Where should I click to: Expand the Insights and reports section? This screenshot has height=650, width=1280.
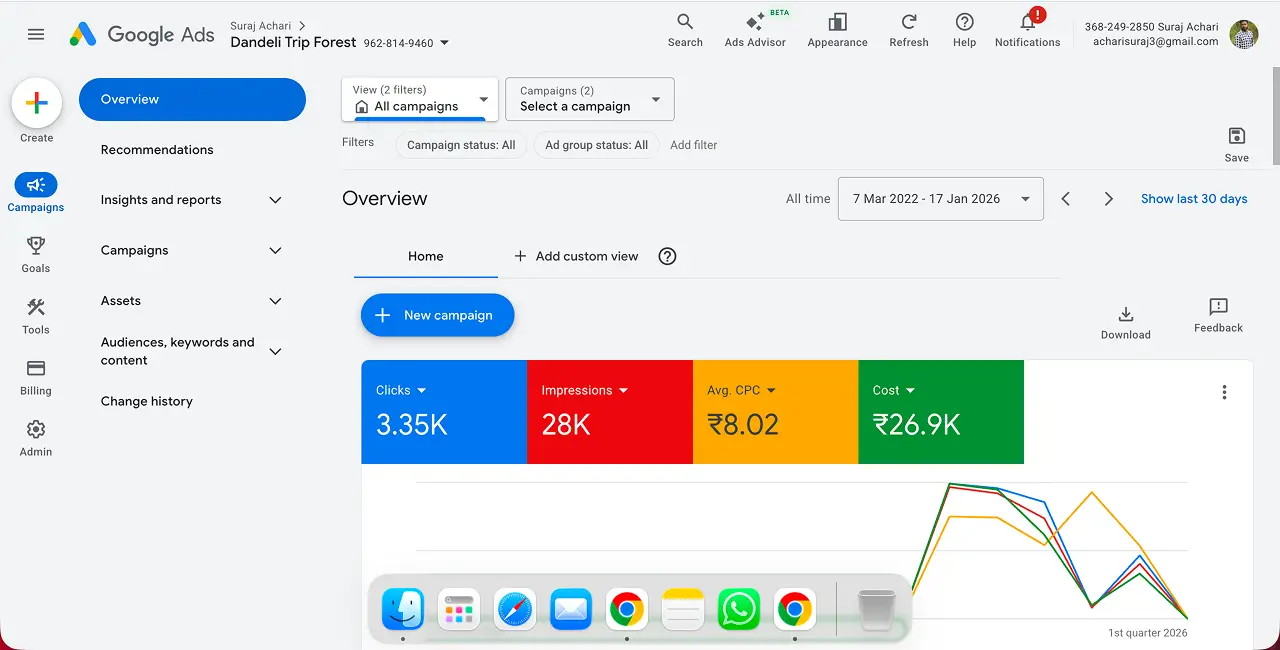[x=190, y=199]
